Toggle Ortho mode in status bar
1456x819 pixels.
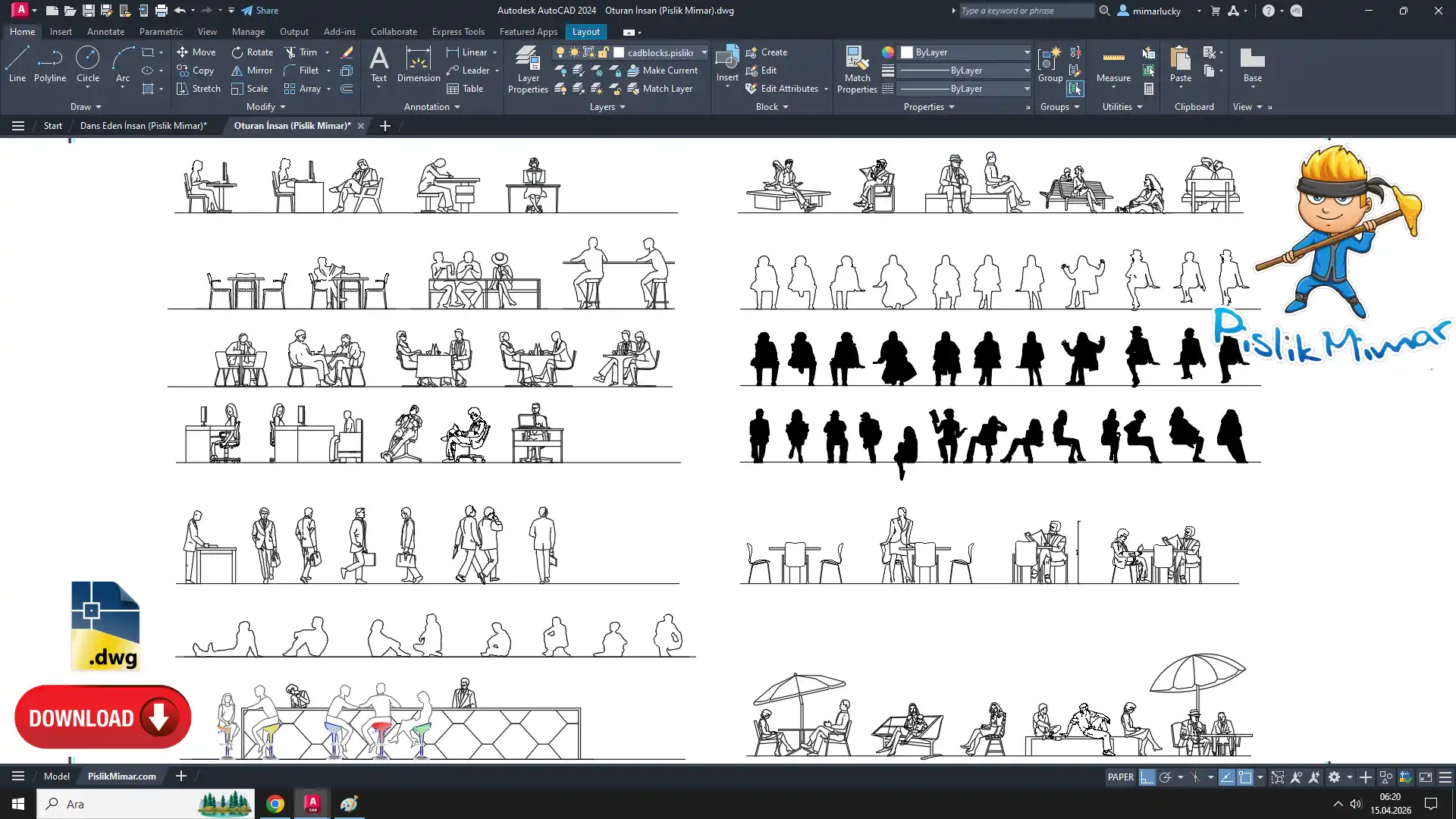(1147, 777)
